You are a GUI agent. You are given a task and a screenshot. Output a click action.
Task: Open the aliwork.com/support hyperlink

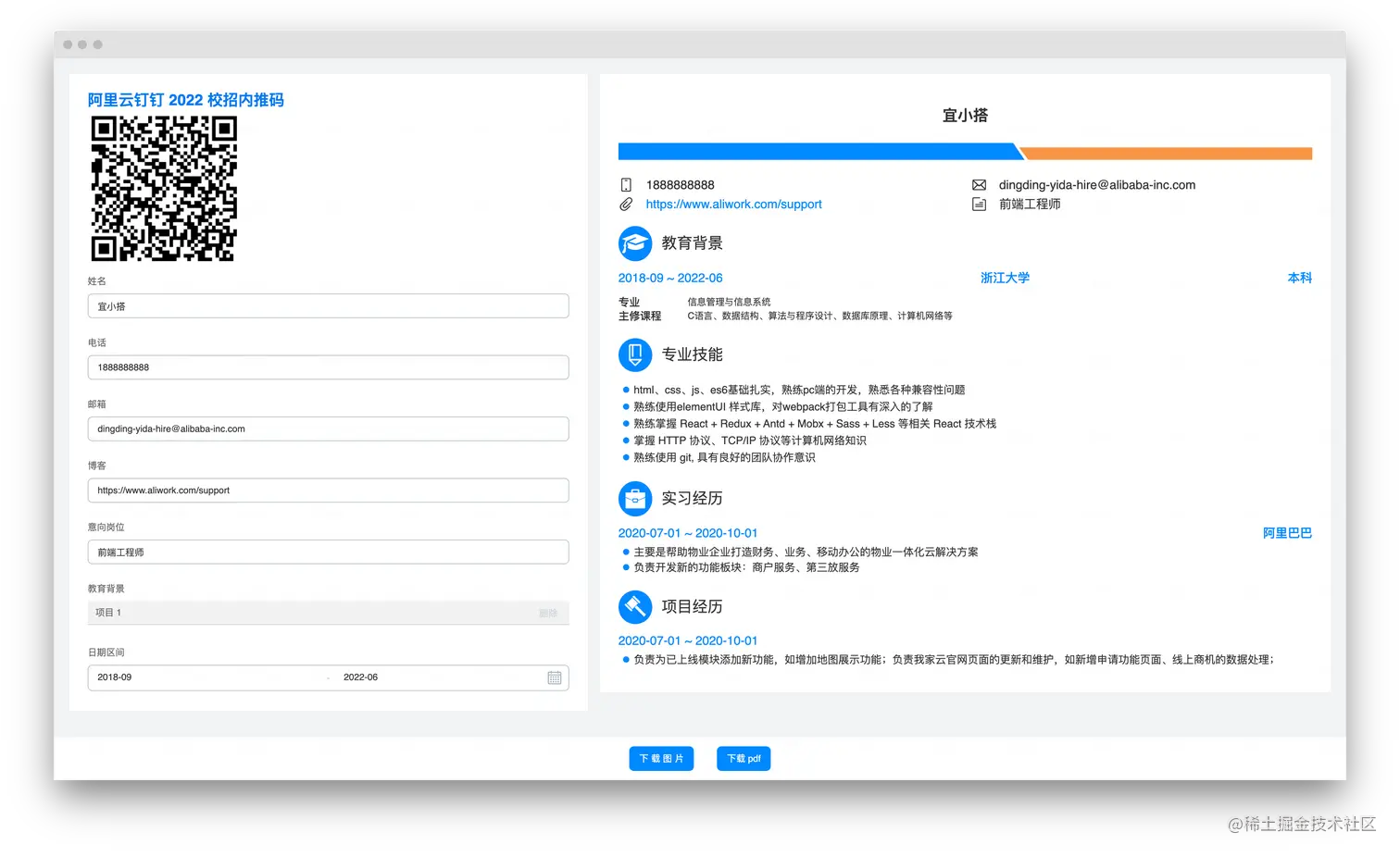(733, 204)
